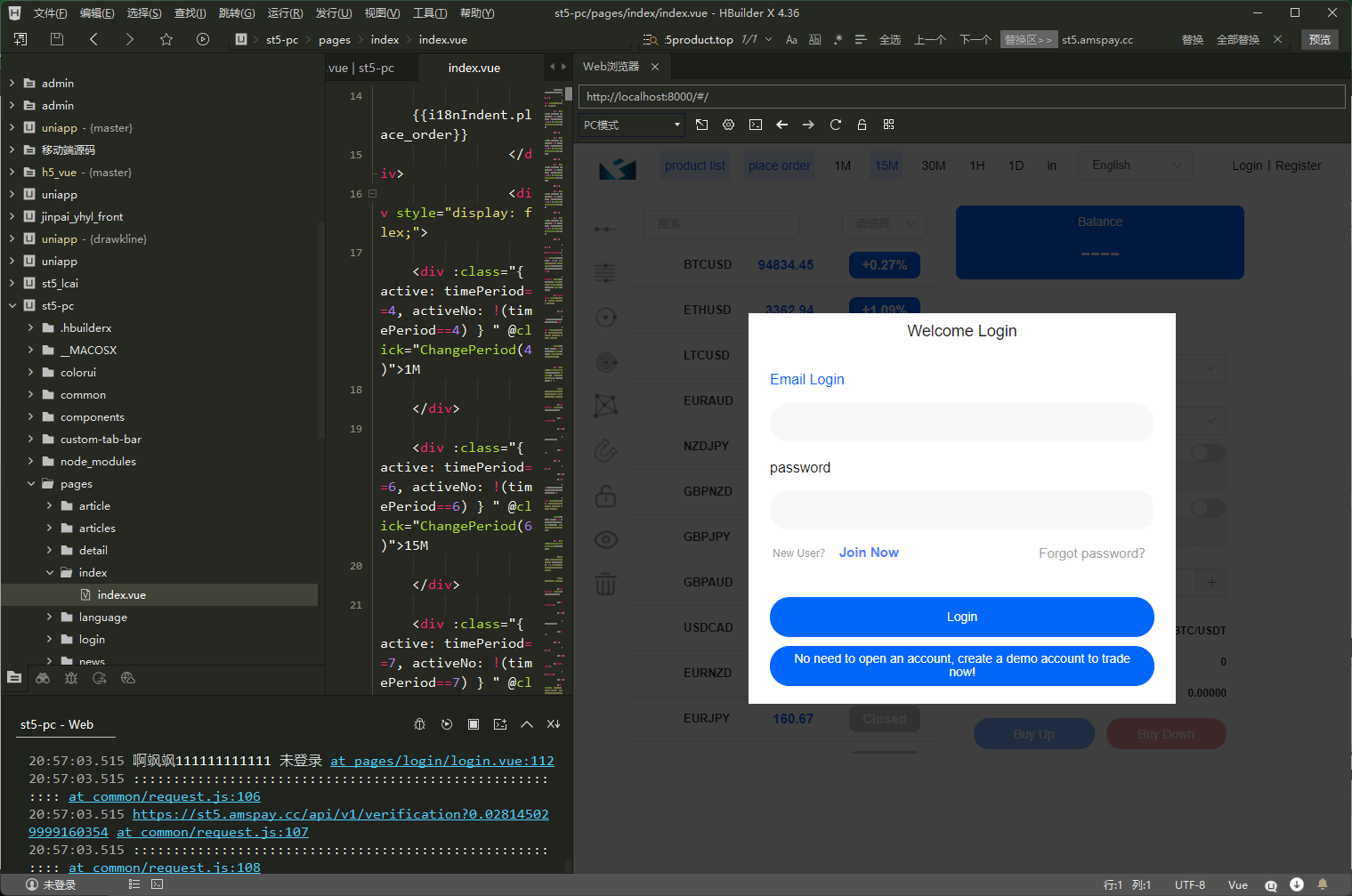
Task: Click the save file icon in toolbar
Action: coord(57,39)
